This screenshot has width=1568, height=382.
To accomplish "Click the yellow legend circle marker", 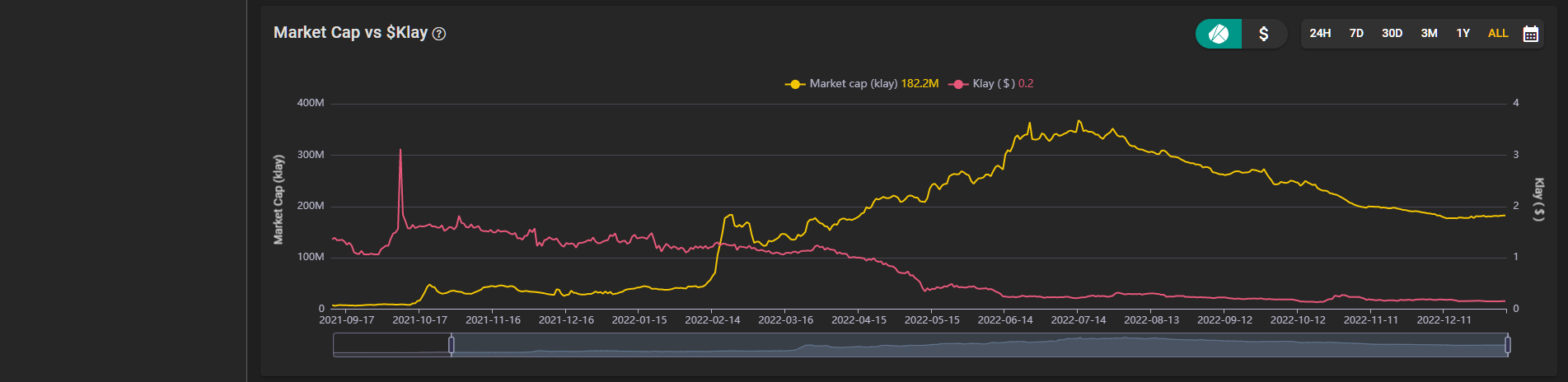I will 794,84.
